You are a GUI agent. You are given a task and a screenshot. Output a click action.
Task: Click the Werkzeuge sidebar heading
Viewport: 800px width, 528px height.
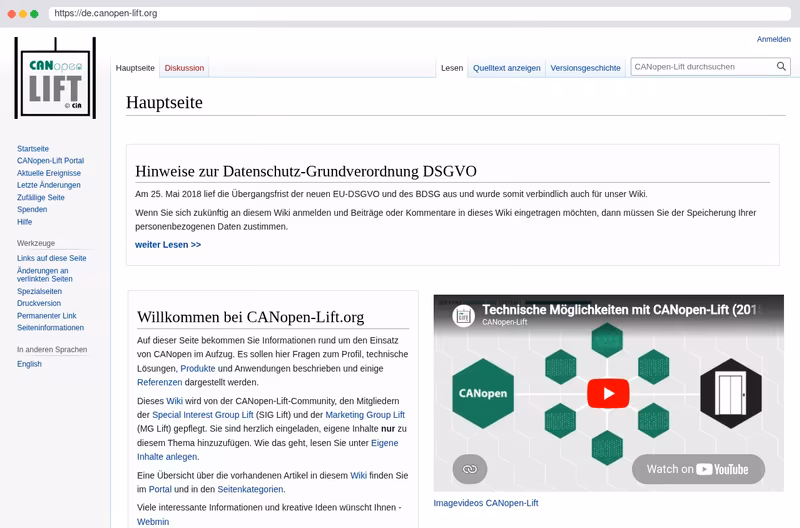36,243
